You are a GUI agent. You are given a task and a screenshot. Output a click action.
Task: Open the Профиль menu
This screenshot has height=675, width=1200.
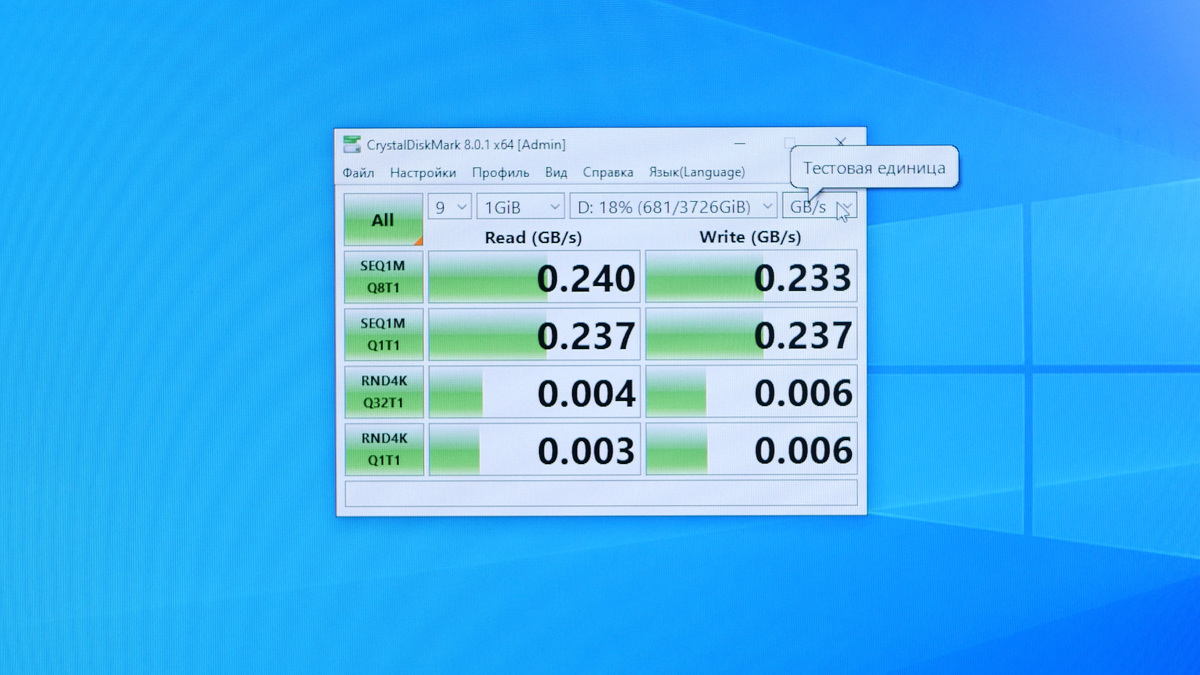500,172
